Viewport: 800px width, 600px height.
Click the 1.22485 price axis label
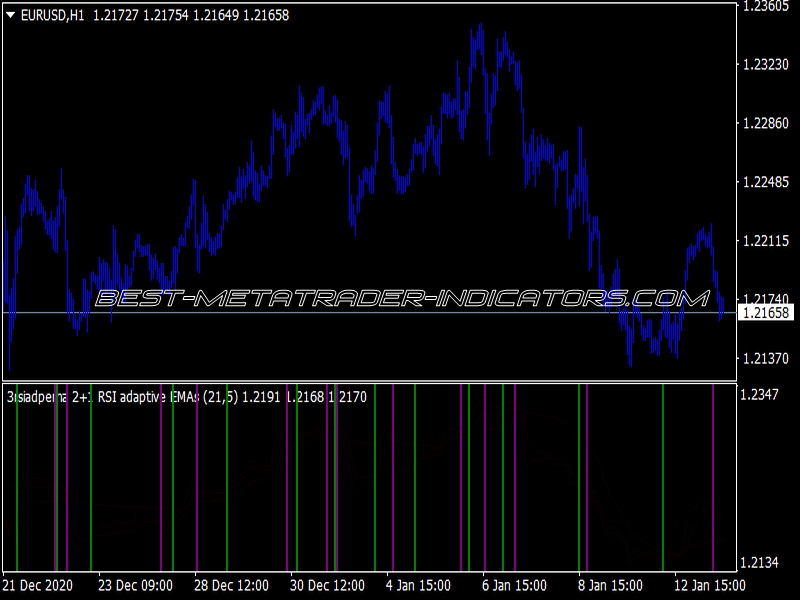pyautogui.click(x=766, y=182)
